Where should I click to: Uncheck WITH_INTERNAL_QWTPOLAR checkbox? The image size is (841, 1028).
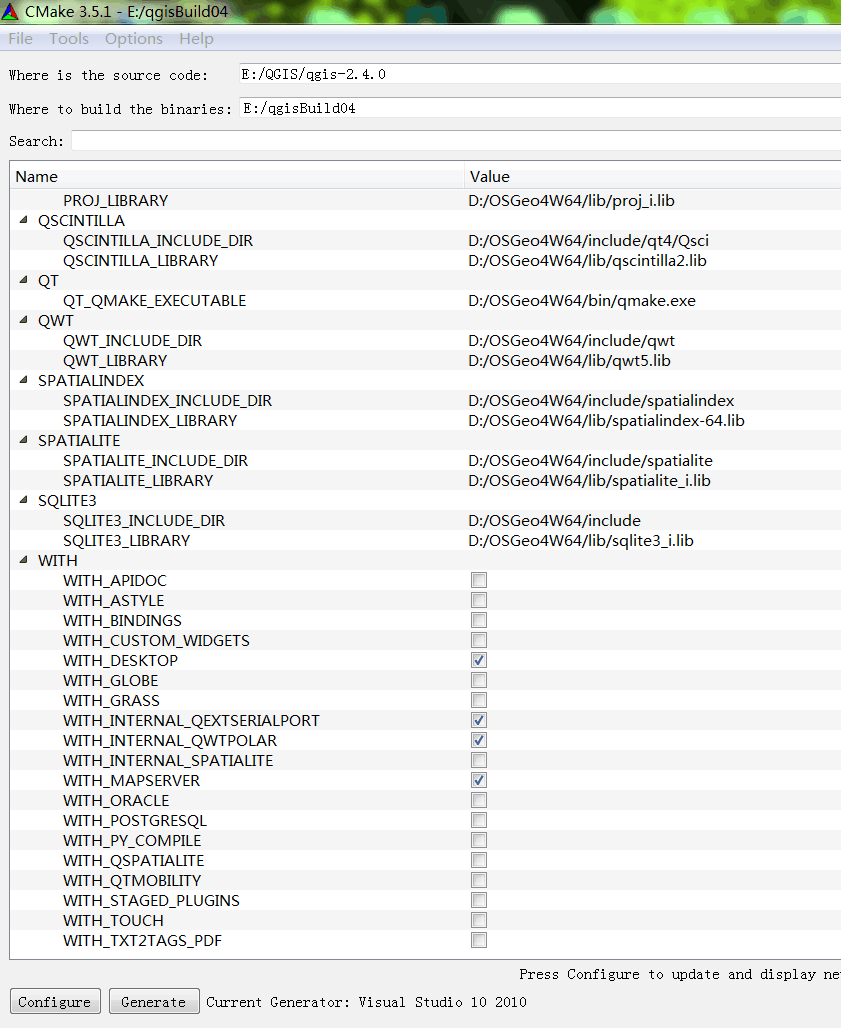click(479, 740)
